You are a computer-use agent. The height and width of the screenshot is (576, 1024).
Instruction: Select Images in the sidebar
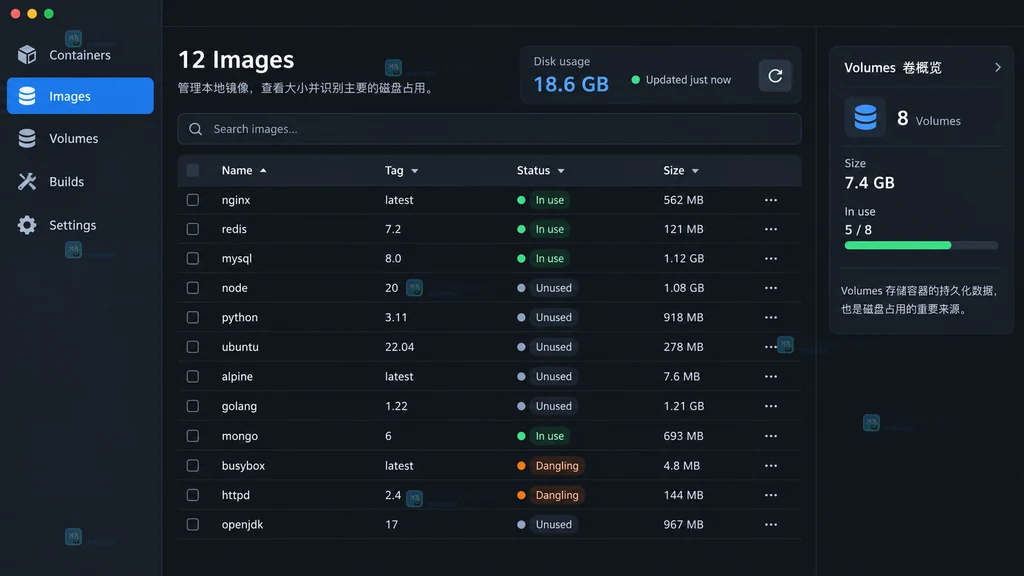pyautogui.click(x=80, y=96)
